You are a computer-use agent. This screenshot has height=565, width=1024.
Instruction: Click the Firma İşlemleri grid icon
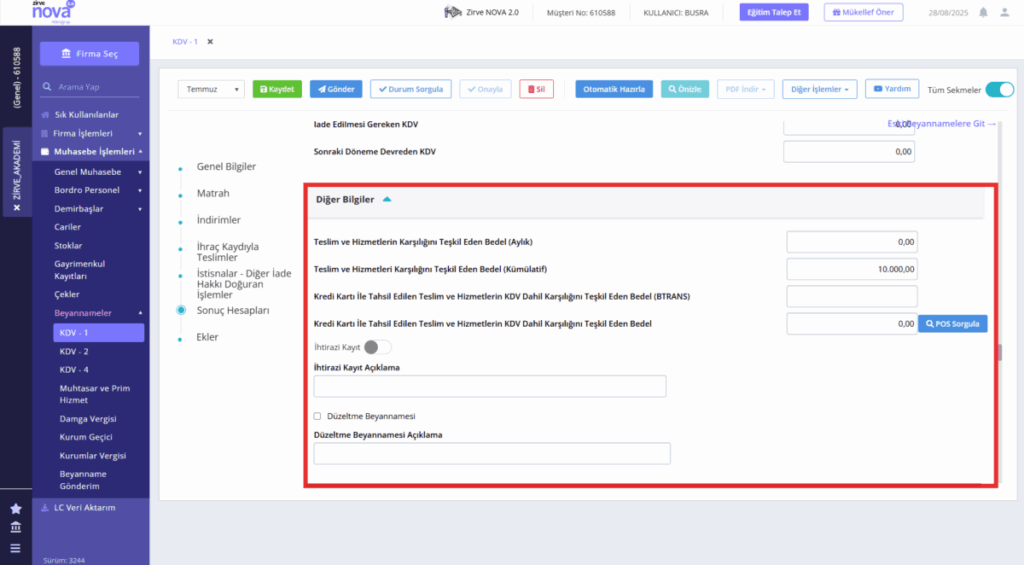pyautogui.click(x=44, y=133)
